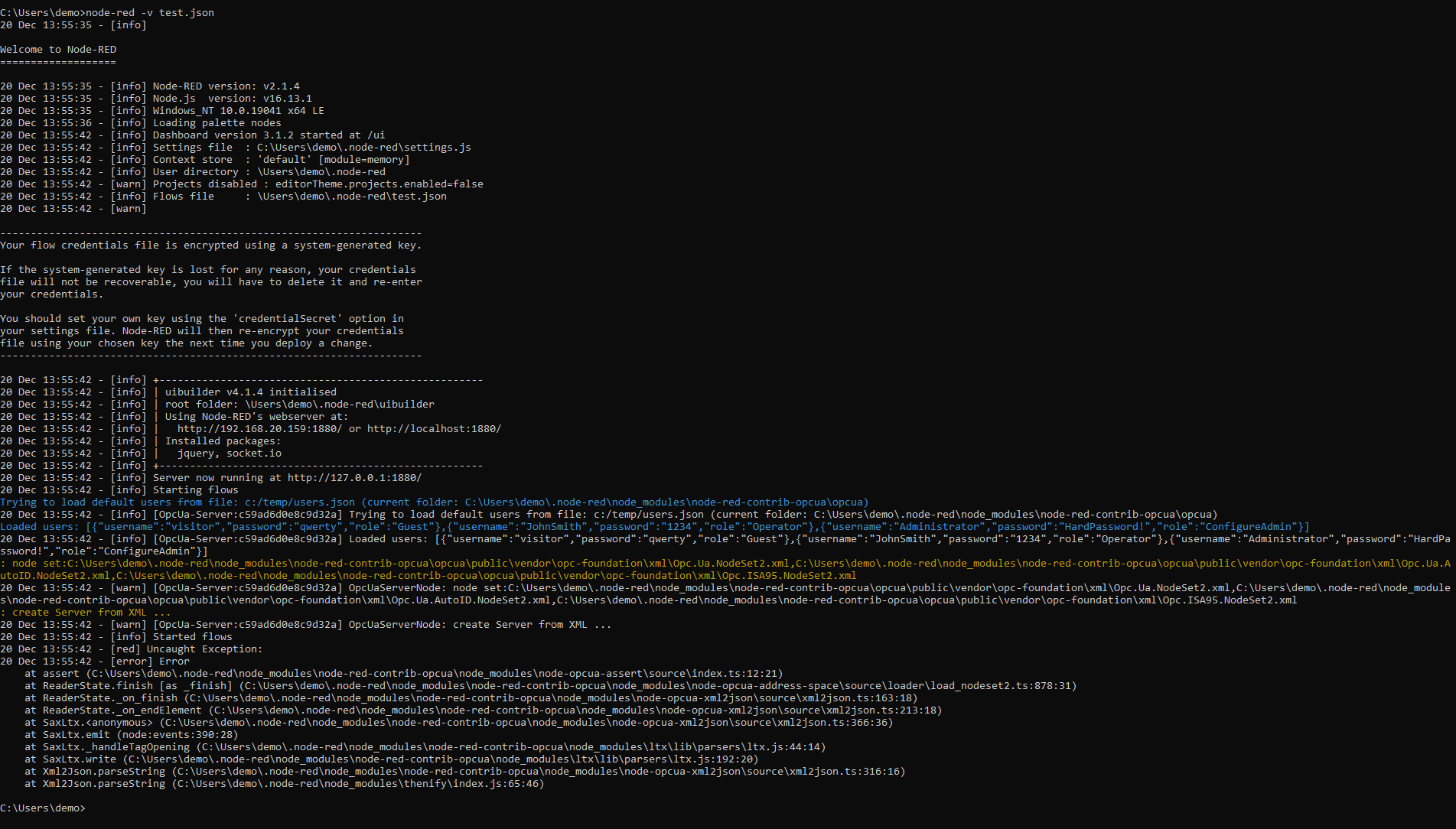1456x829 pixels.
Task: Click the http://192.168.20.159:1880/ URL
Action: click(x=260, y=429)
